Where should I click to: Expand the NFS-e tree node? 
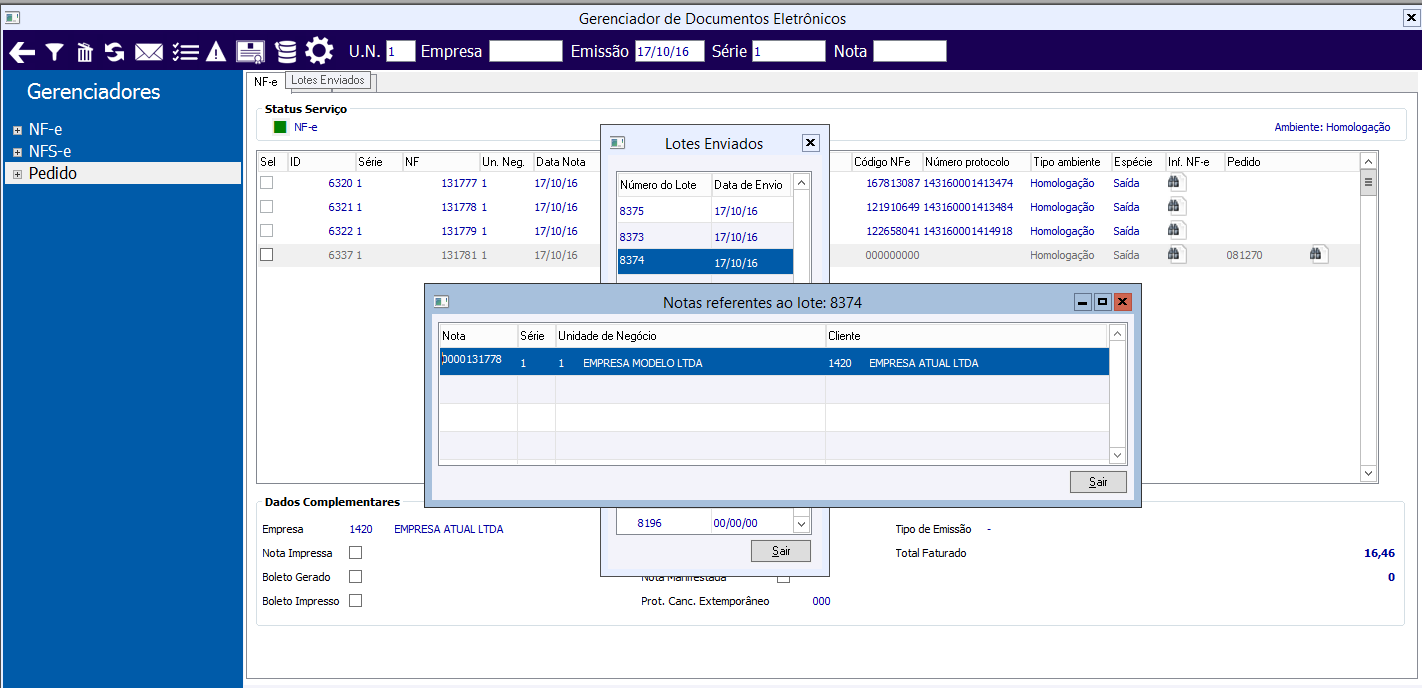17,152
